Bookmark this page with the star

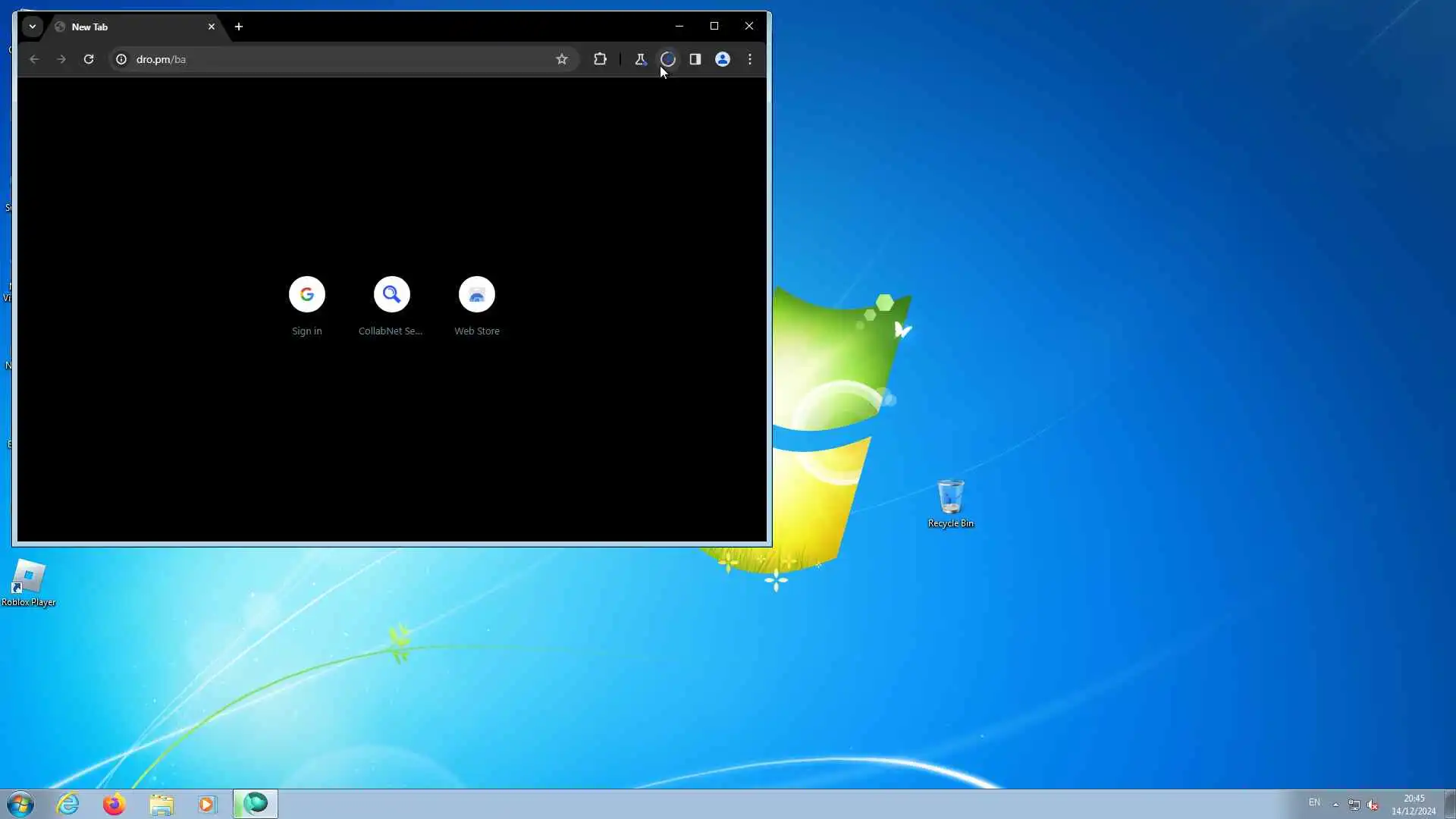click(562, 59)
